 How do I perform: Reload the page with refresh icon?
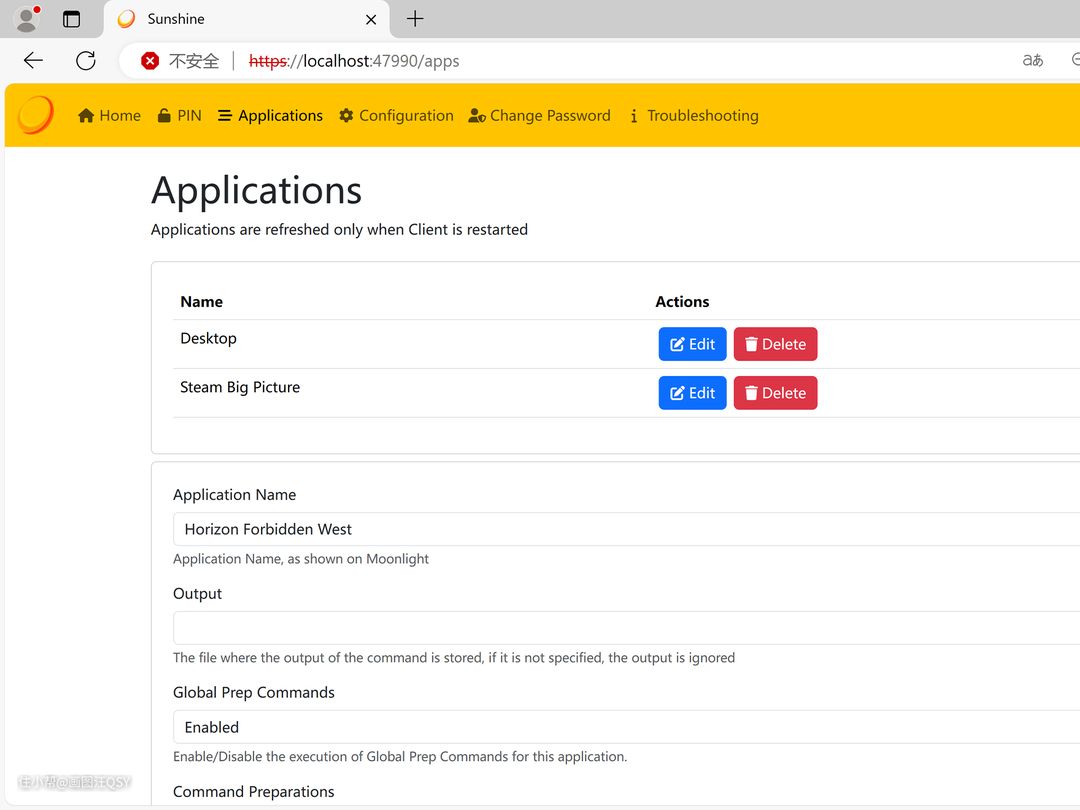(x=86, y=61)
